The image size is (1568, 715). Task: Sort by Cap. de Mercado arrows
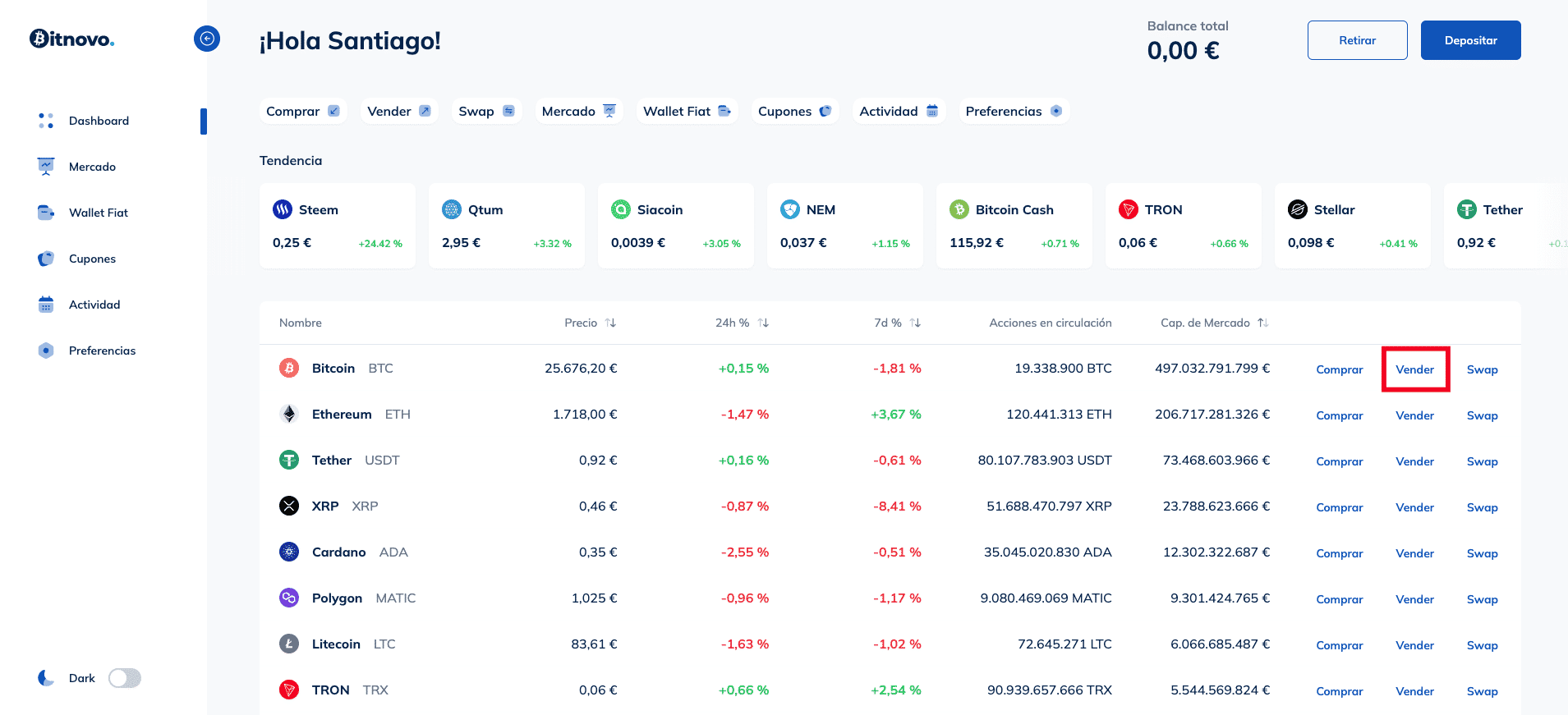1263,323
